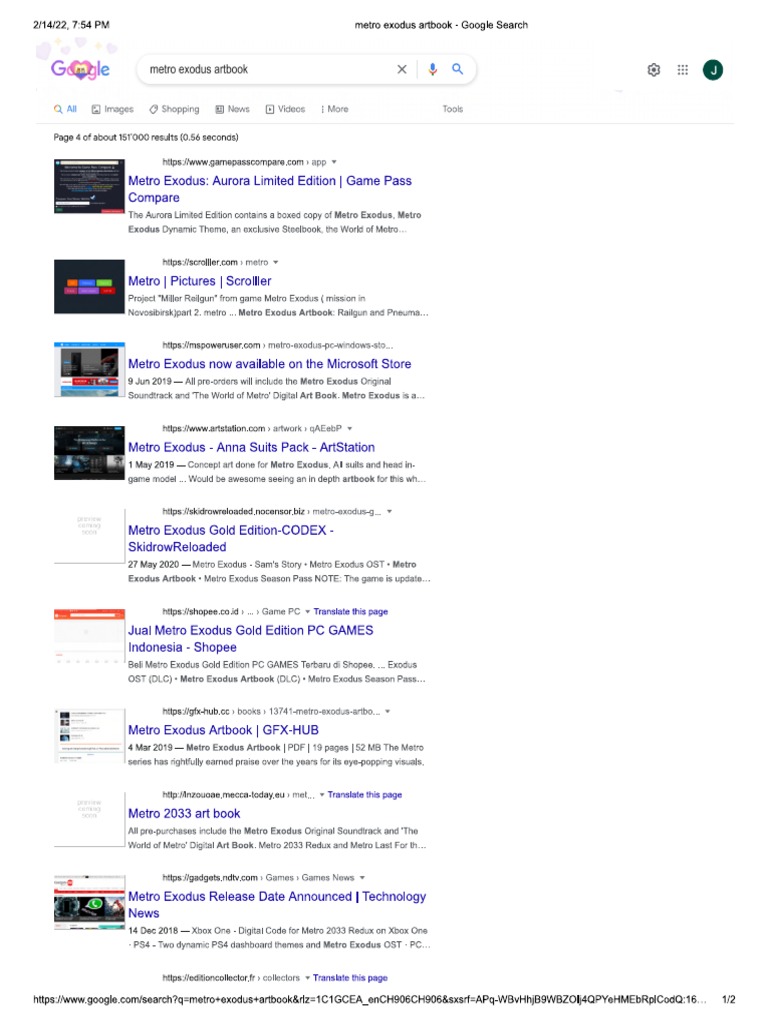Open Metro Exodus - Anna Suits Pack - ArtStation
Image resolution: width=768 pixels, height=1024 pixels.
(251, 447)
